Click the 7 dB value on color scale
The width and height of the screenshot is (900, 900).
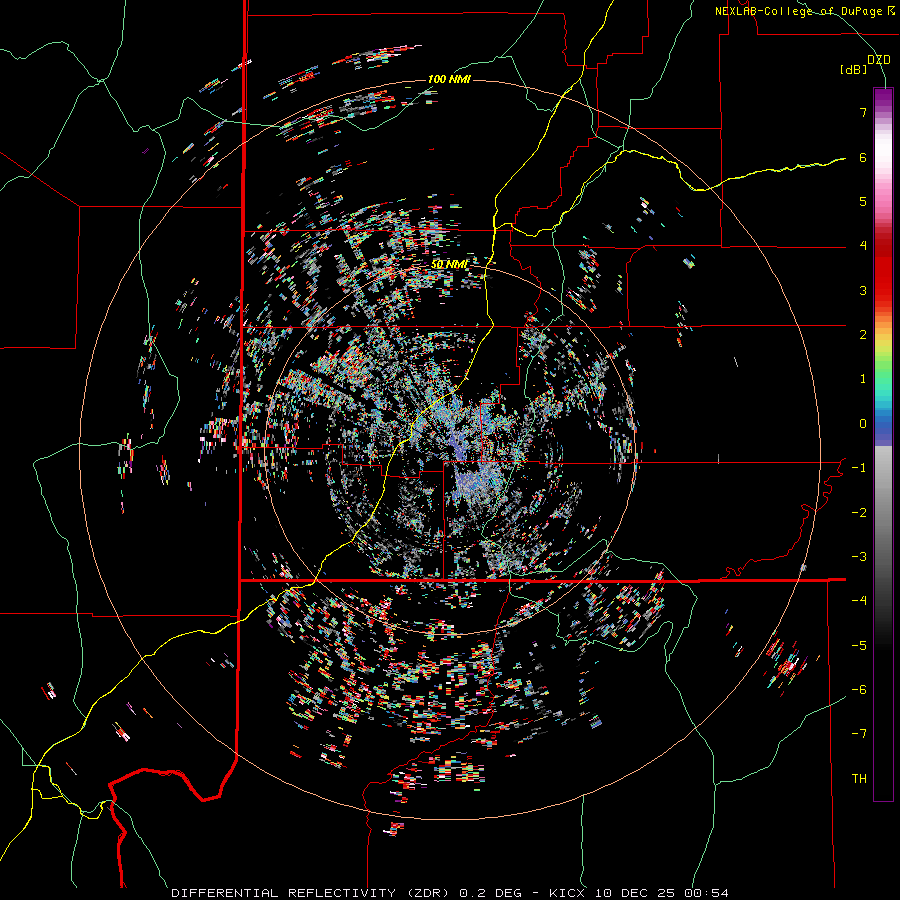[863, 112]
